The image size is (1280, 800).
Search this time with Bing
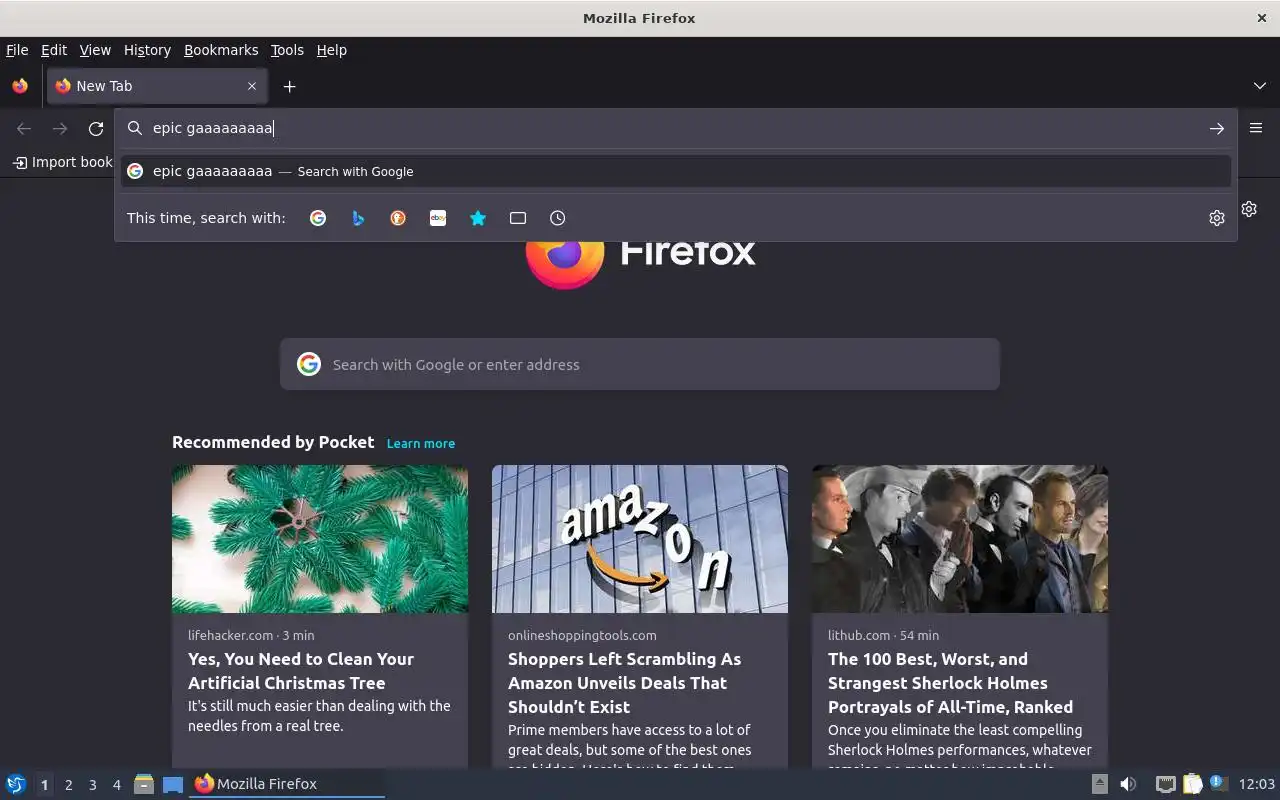358,218
